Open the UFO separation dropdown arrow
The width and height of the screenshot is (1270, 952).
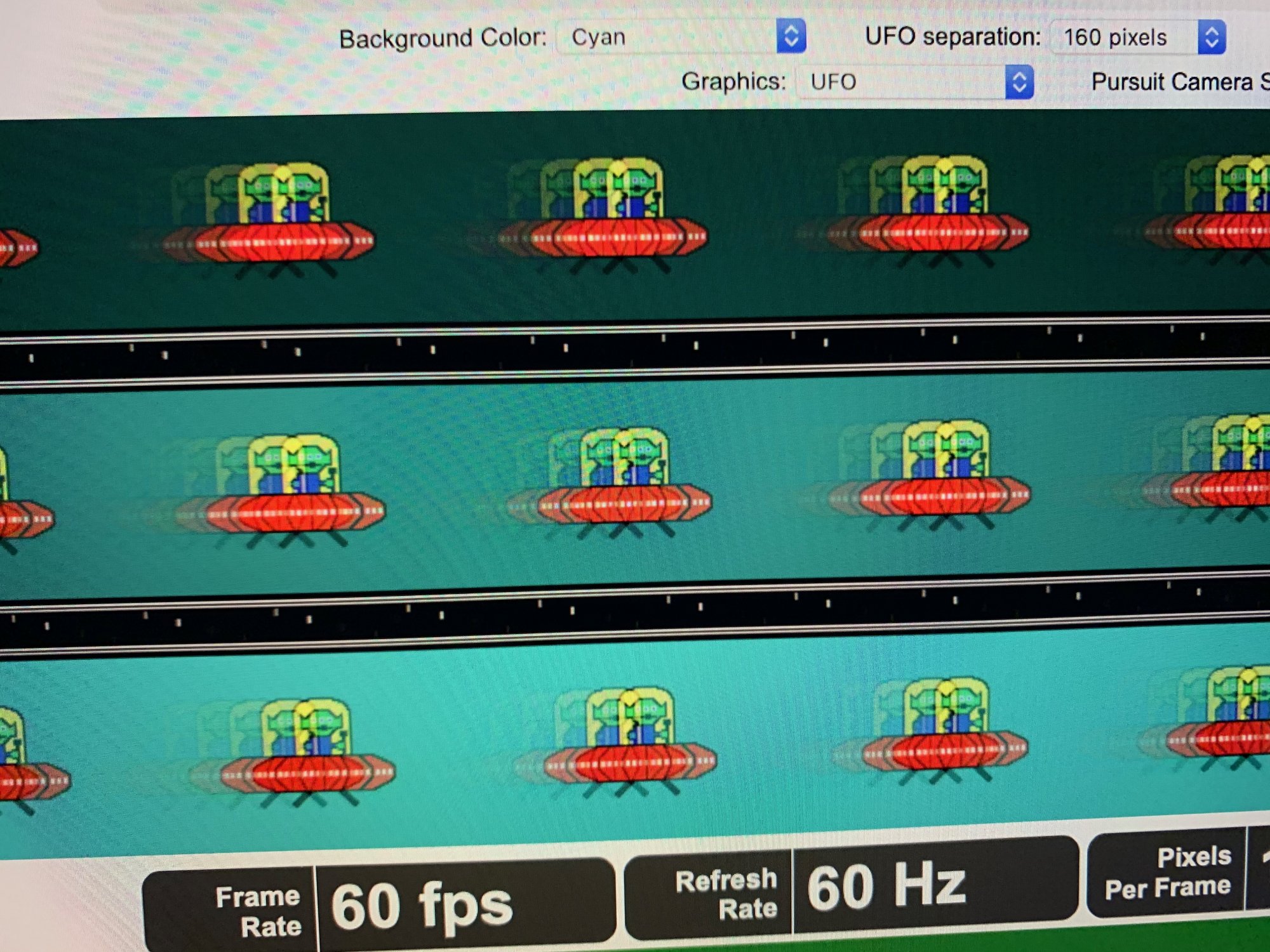pyautogui.click(x=1211, y=37)
